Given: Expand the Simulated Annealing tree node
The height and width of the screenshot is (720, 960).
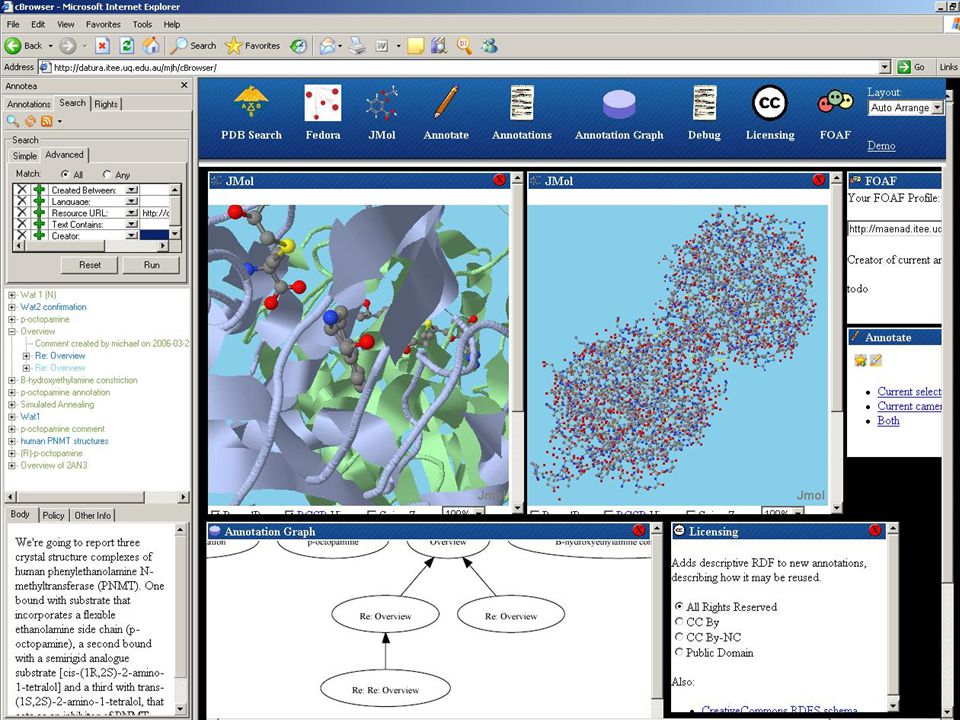Looking at the screenshot, I should click(x=12, y=404).
